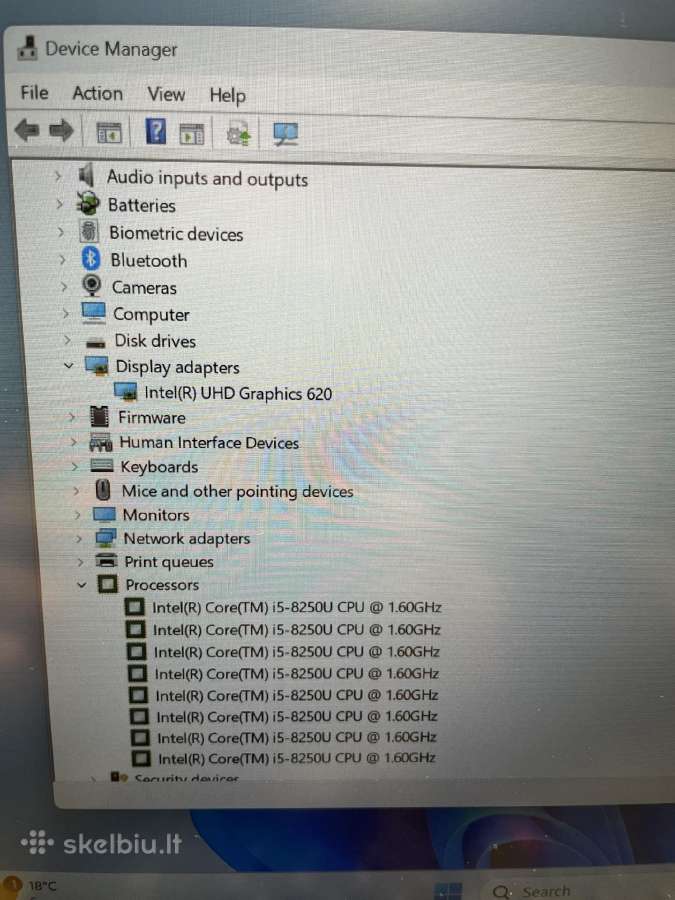
Task: Click the Action Pane toolbar icon
Action: pyautogui.click(x=192, y=133)
